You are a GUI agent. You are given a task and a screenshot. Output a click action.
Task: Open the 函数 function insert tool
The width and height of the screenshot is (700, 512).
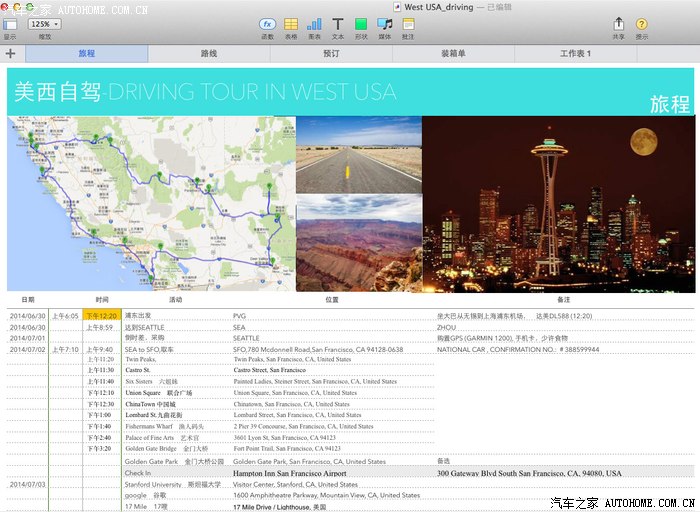(x=267, y=24)
